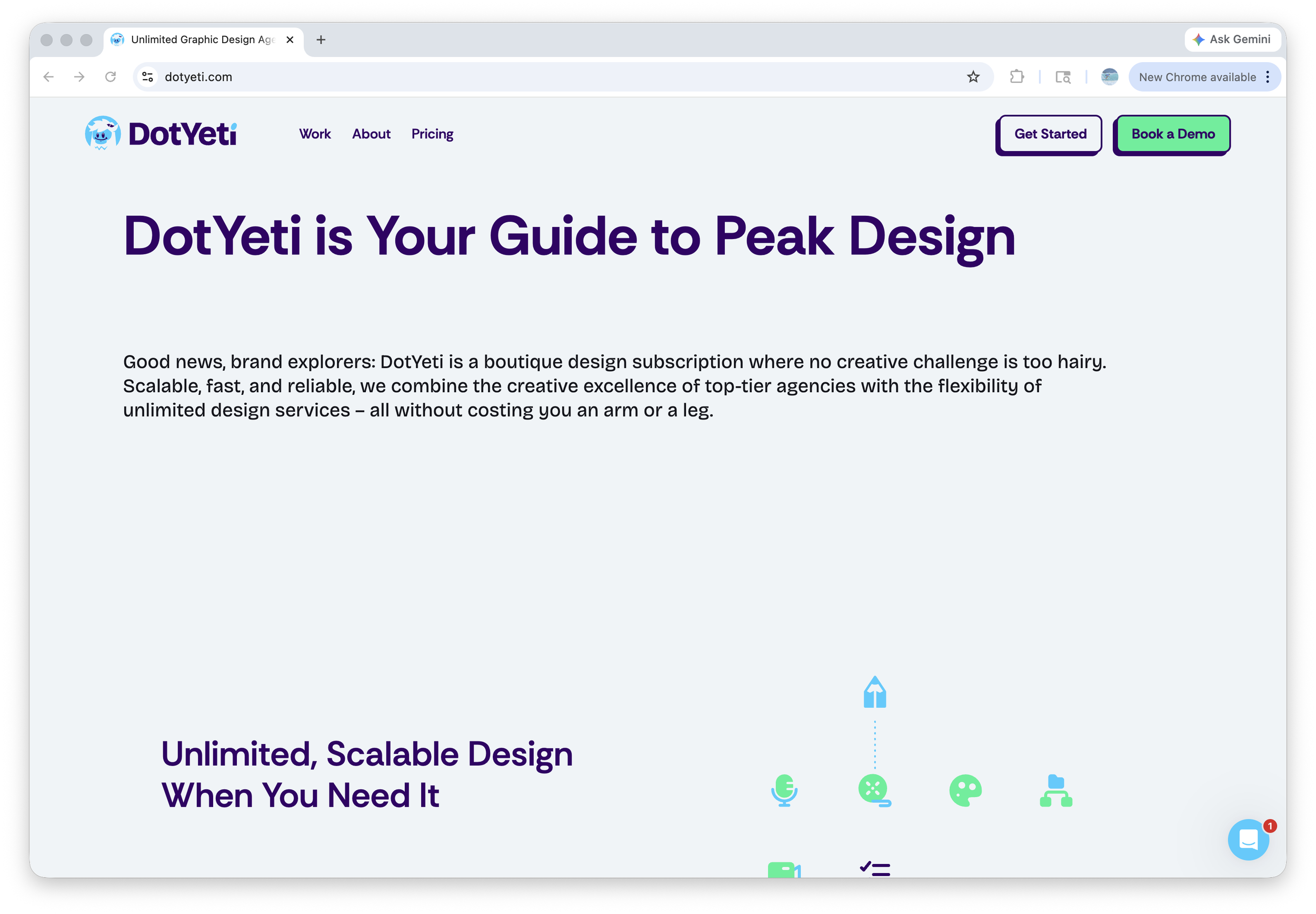Click the Ask Gemini button

(x=1232, y=39)
